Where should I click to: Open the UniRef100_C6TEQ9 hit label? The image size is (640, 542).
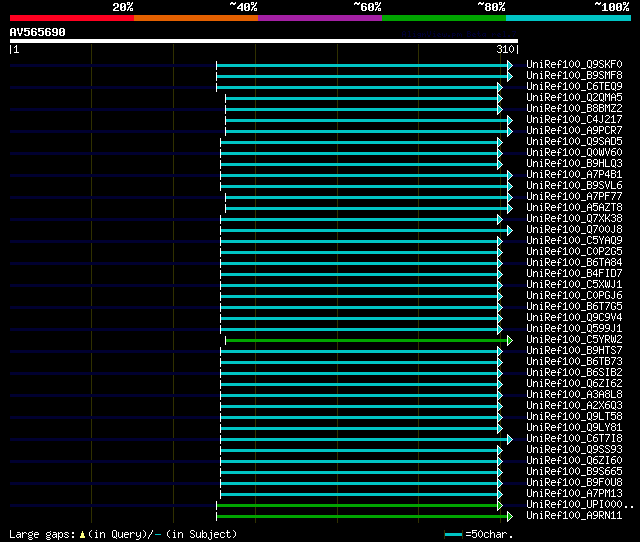574,87
